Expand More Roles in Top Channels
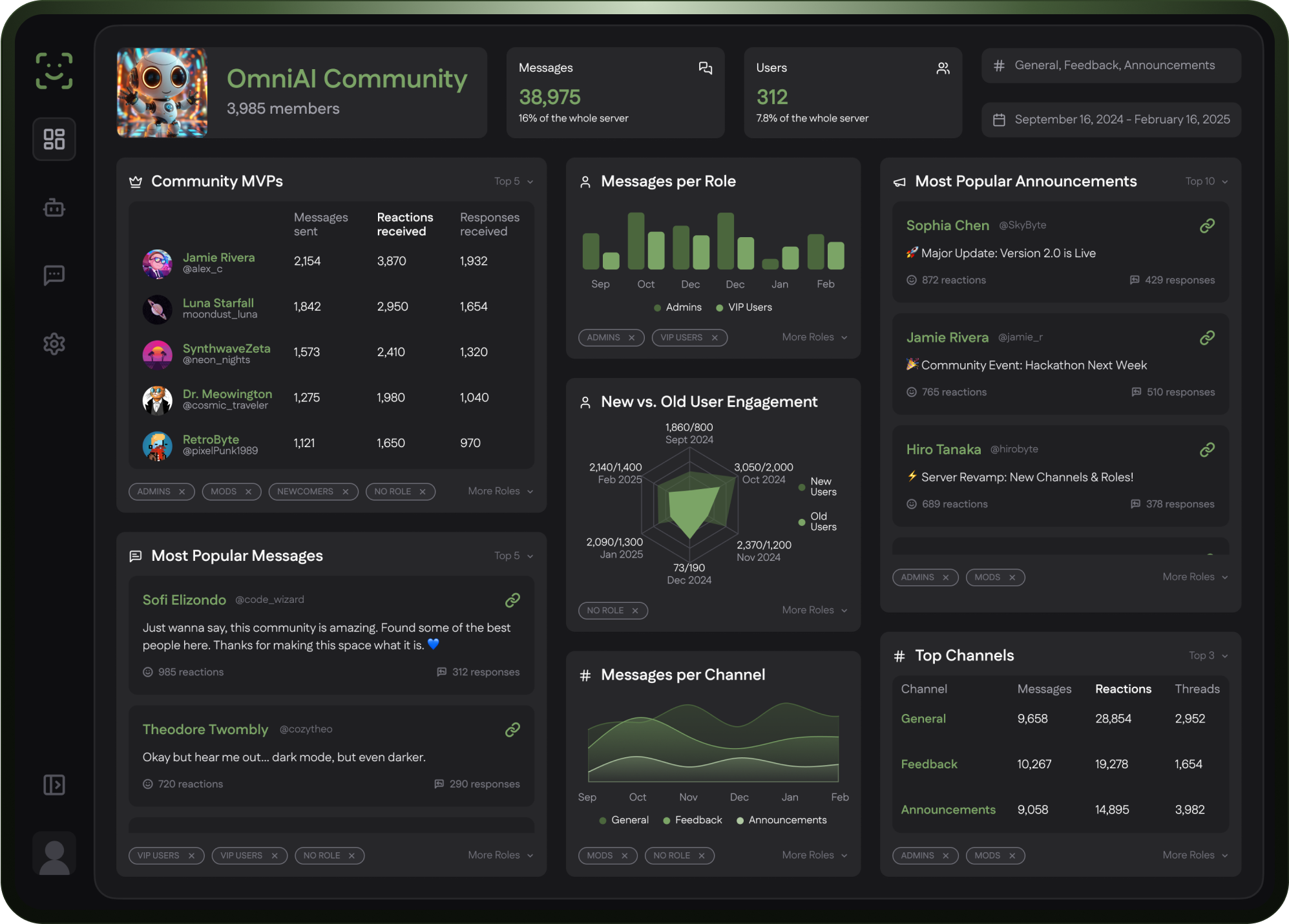Image resolution: width=1289 pixels, height=924 pixels. click(x=1195, y=855)
